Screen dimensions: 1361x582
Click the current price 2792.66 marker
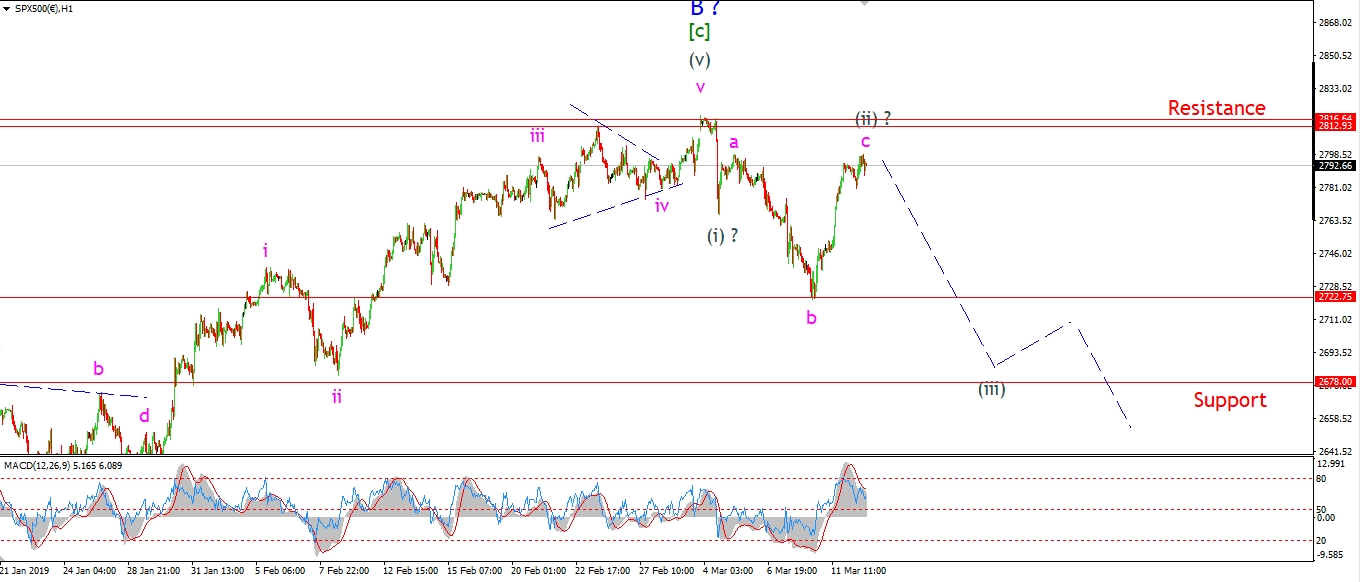coord(1335,165)
